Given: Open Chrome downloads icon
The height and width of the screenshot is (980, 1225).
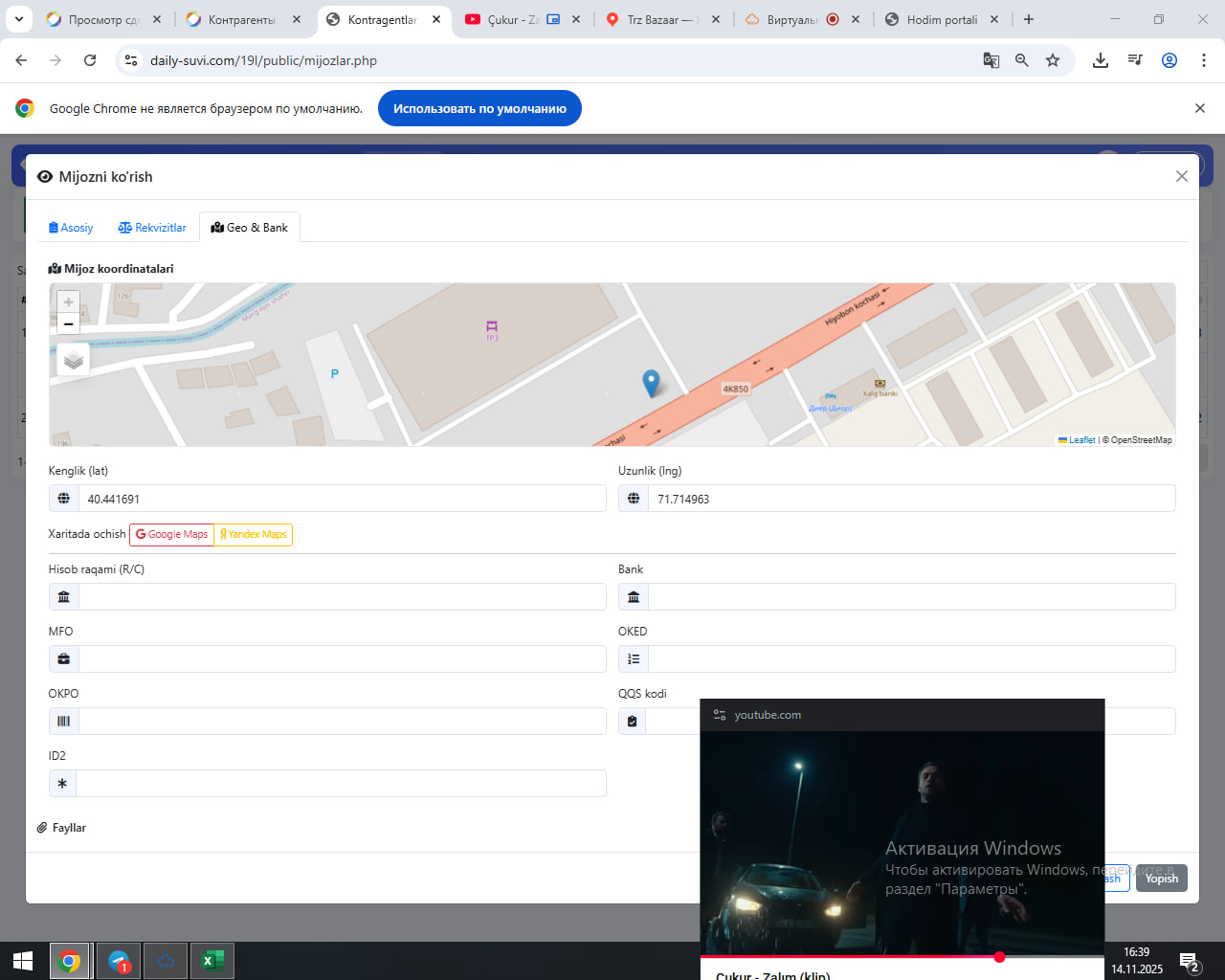Looking at the screenshot, I should [x=1101, y=60].
